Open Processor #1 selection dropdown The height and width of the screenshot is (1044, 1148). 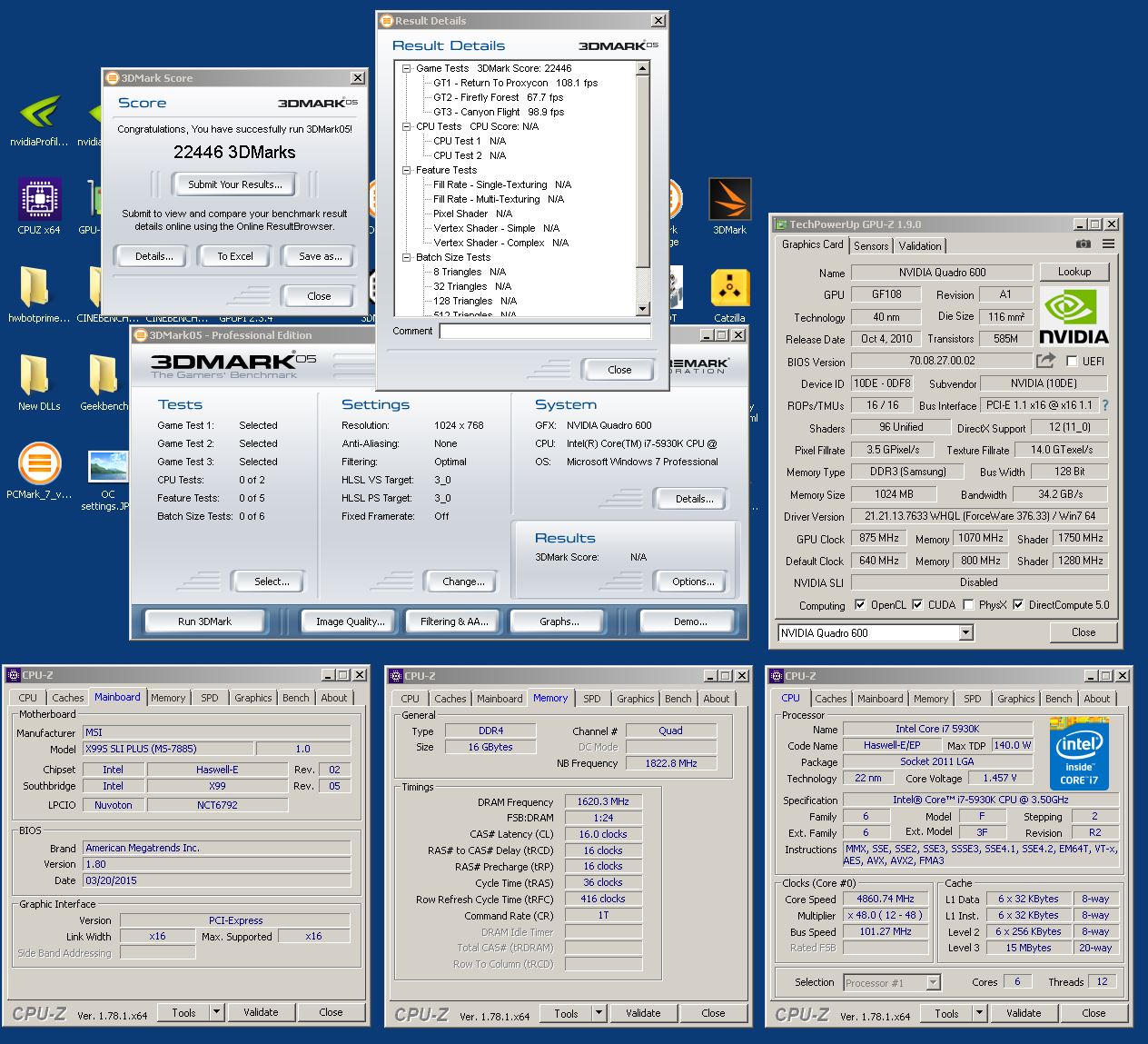(x=933, y=982)
